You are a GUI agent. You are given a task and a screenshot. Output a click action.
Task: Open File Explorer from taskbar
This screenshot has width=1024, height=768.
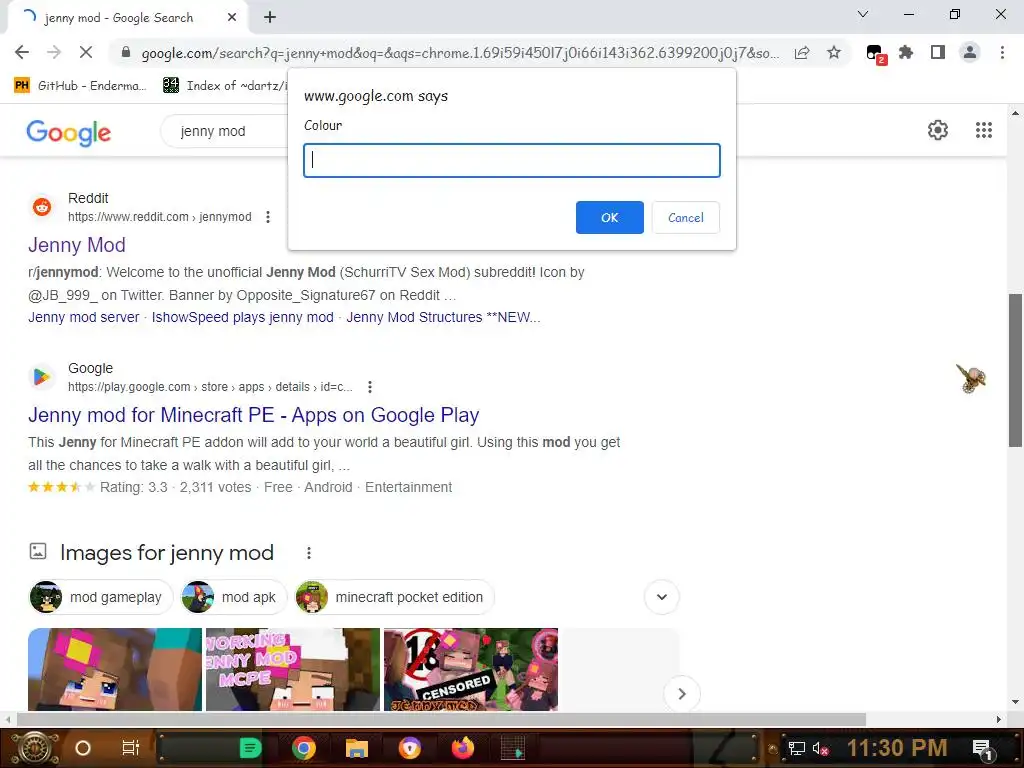pos(357,748)
